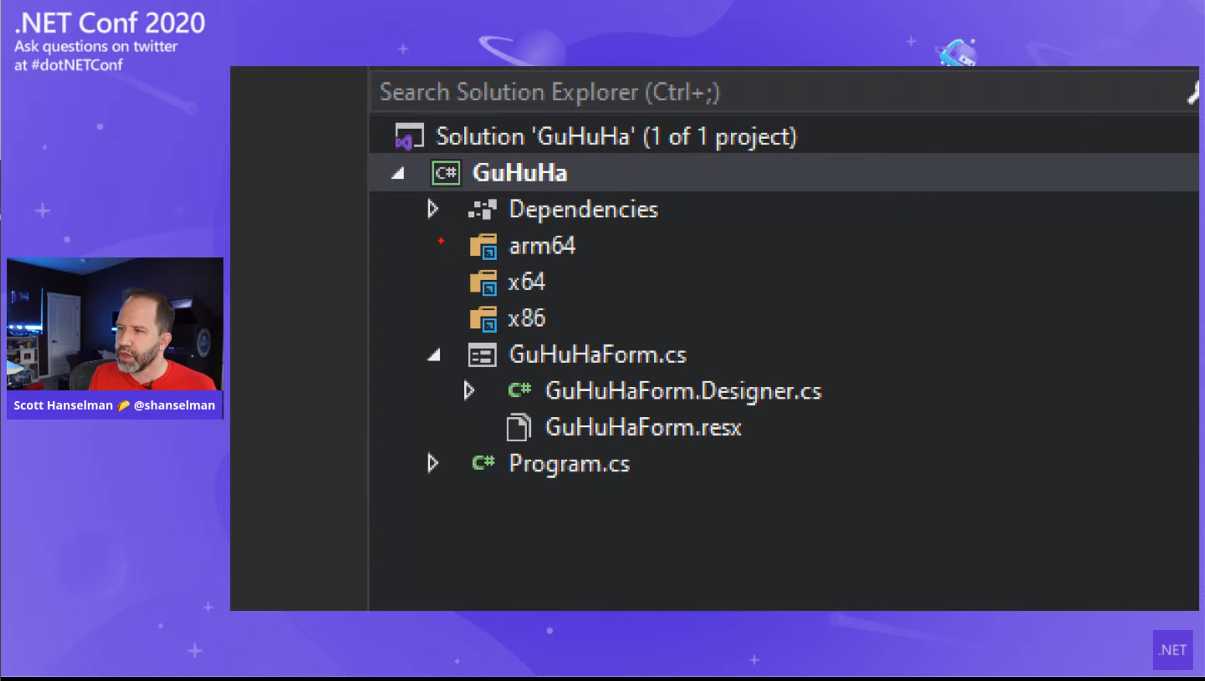The width and height of the screenshot is (1205, 681).
Task: Click the GuHuHaForm.Designer.cs C# file icon
Action: pyautogui.click(x=519, y=391)
